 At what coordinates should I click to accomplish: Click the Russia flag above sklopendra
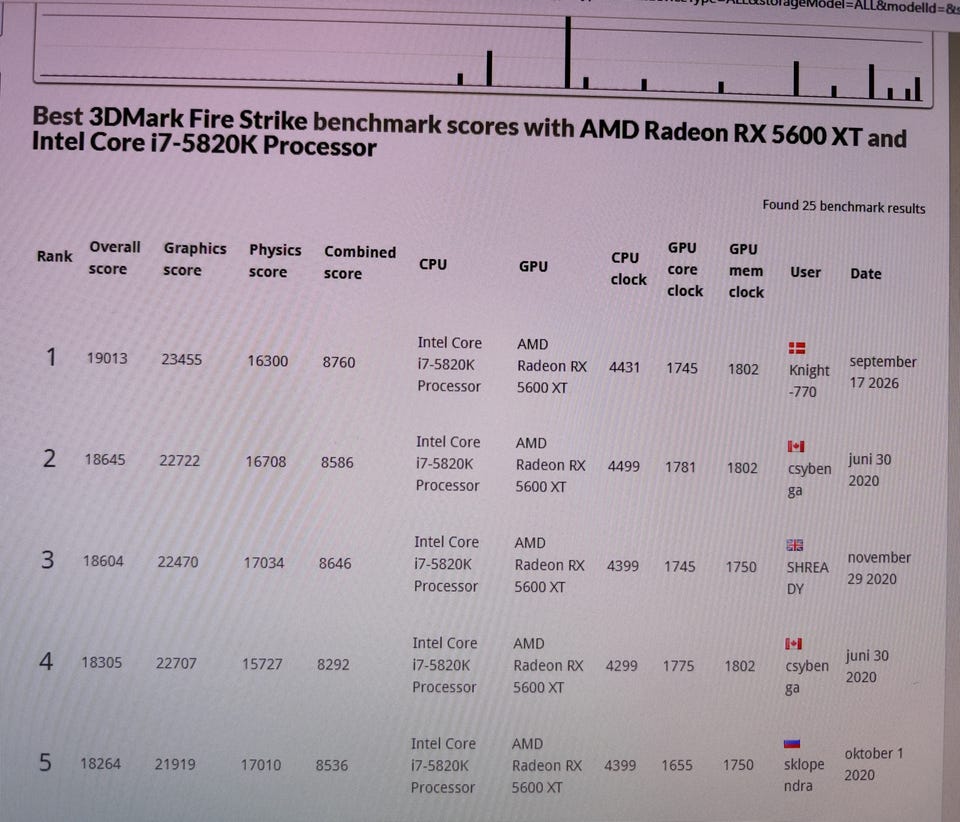(792, 744)
